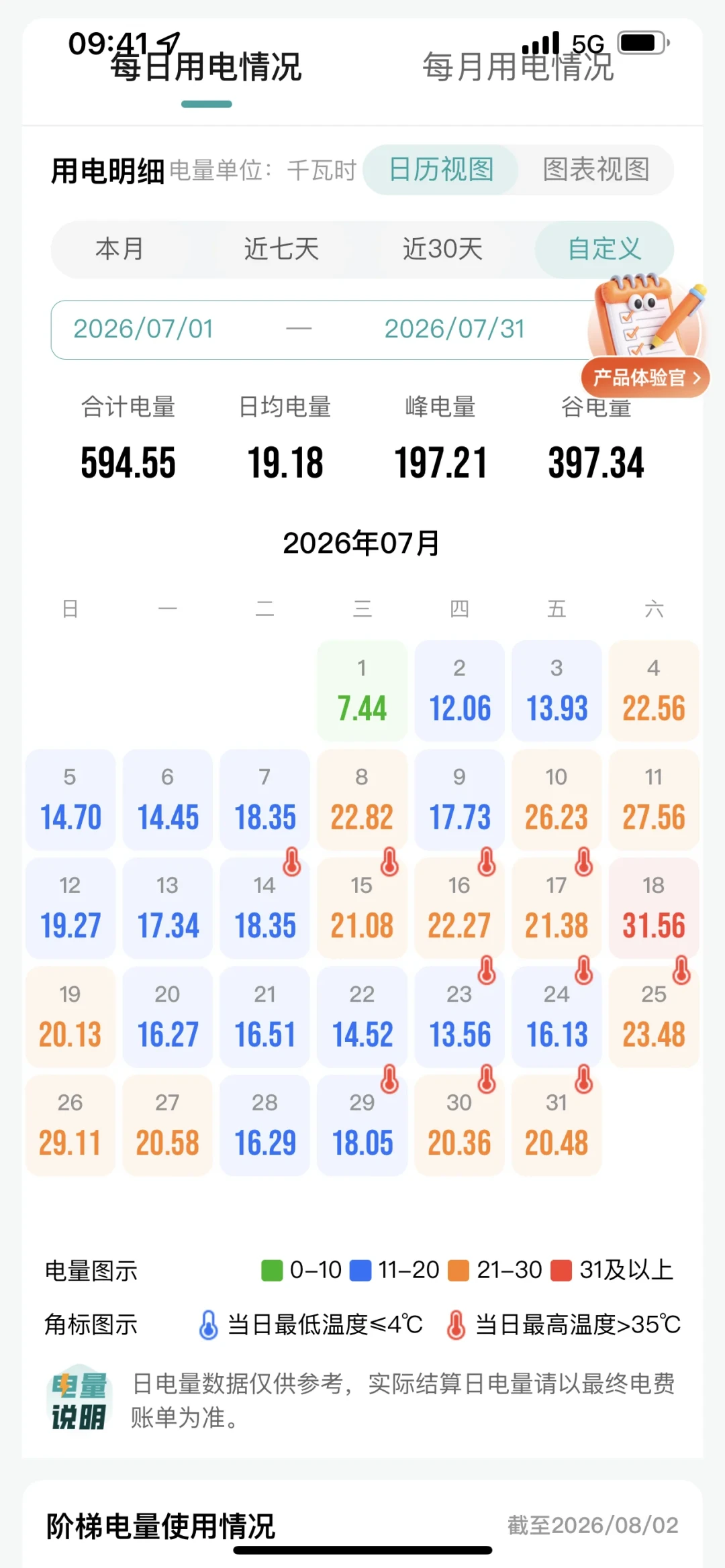
Task: Switch to the 每月用电情况 tab
Action: 518,66
